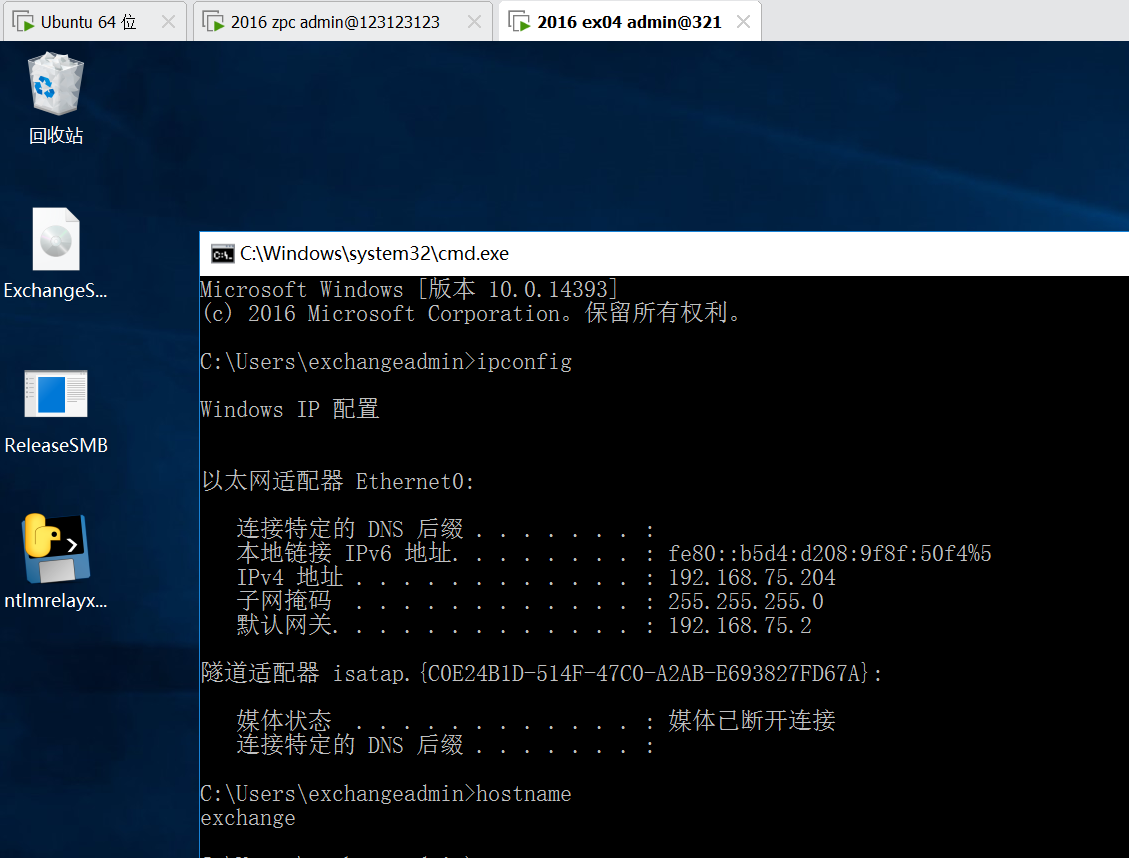Screen dimensions: 1129x858
Task: Click the cmd.exe window title text
Action: (374, 253)
